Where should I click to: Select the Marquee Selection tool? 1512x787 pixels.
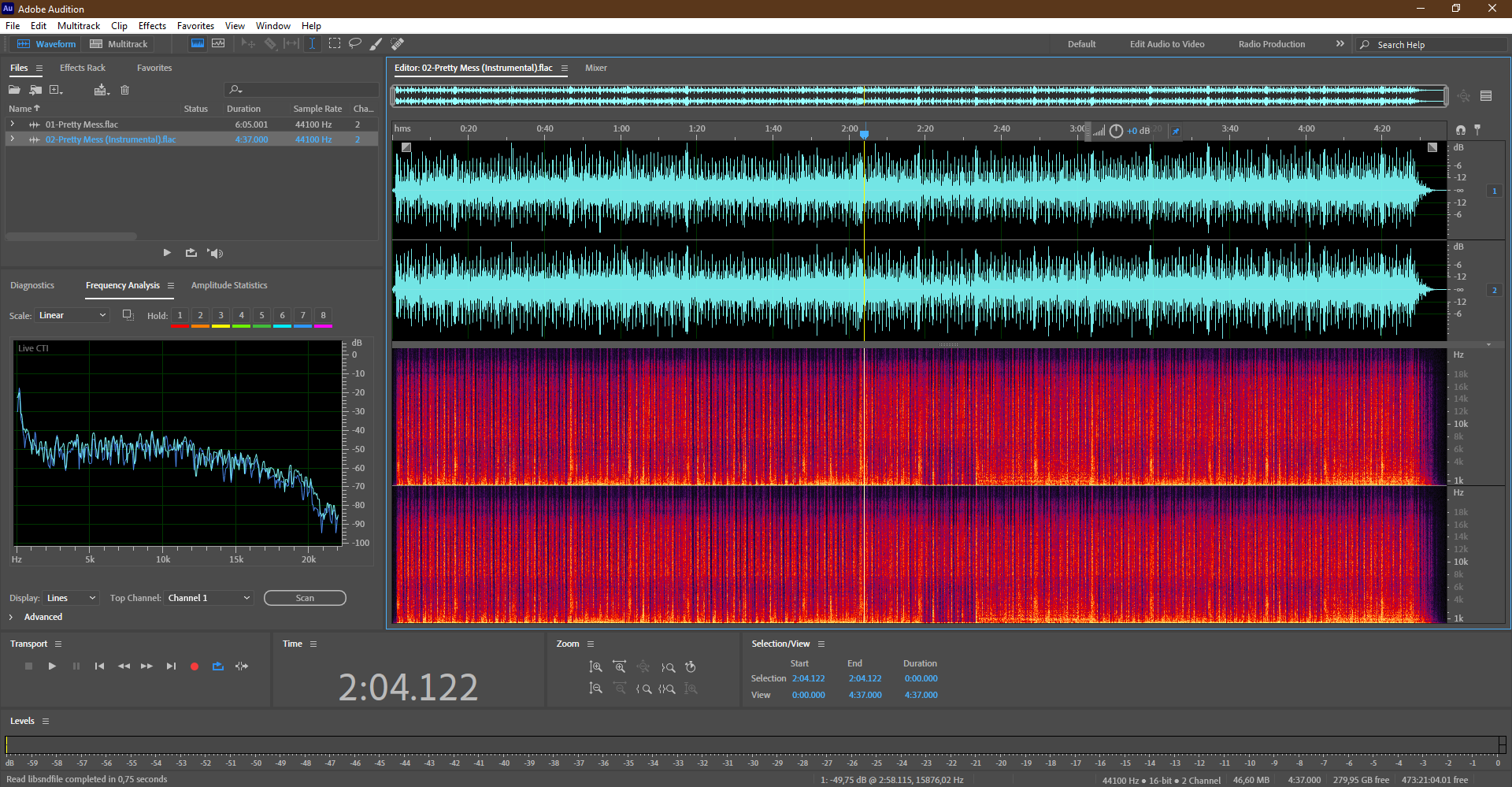coord(335,43)
